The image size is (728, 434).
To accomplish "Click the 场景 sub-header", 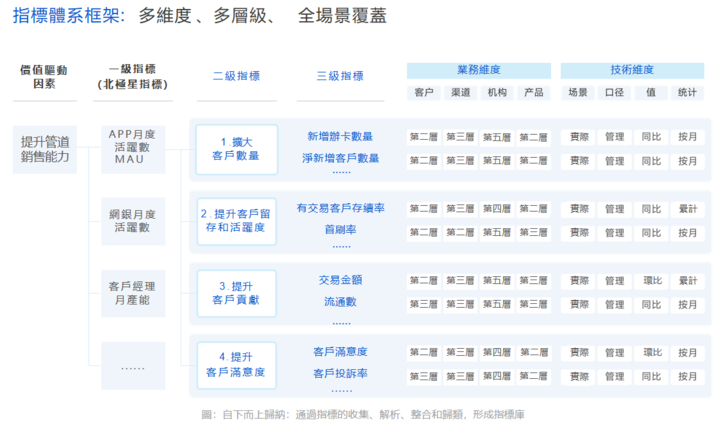I will 578,92.
